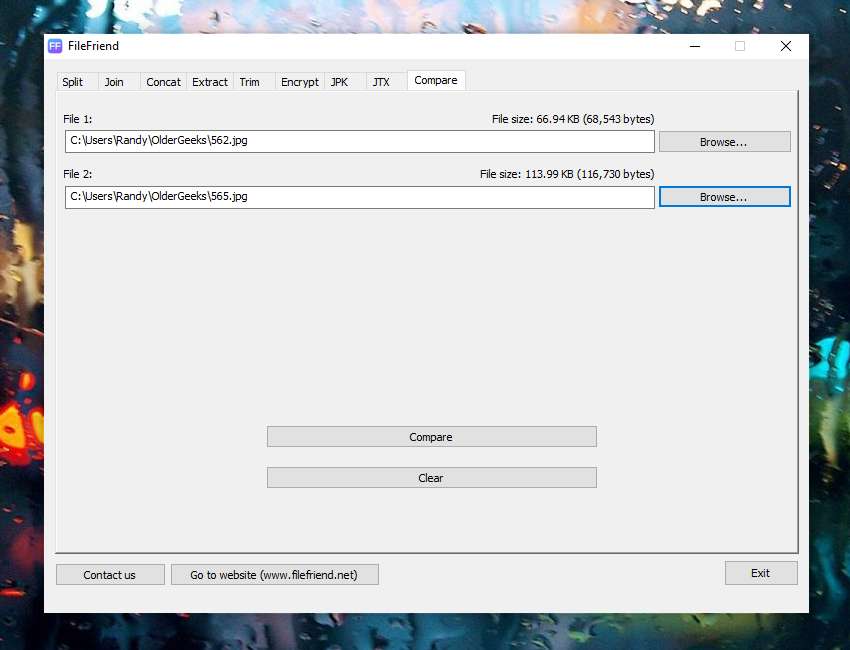The height and width of the screenshot is (650, 850).
Task: Browse for File 2
Action: click(x=724, y=197)
